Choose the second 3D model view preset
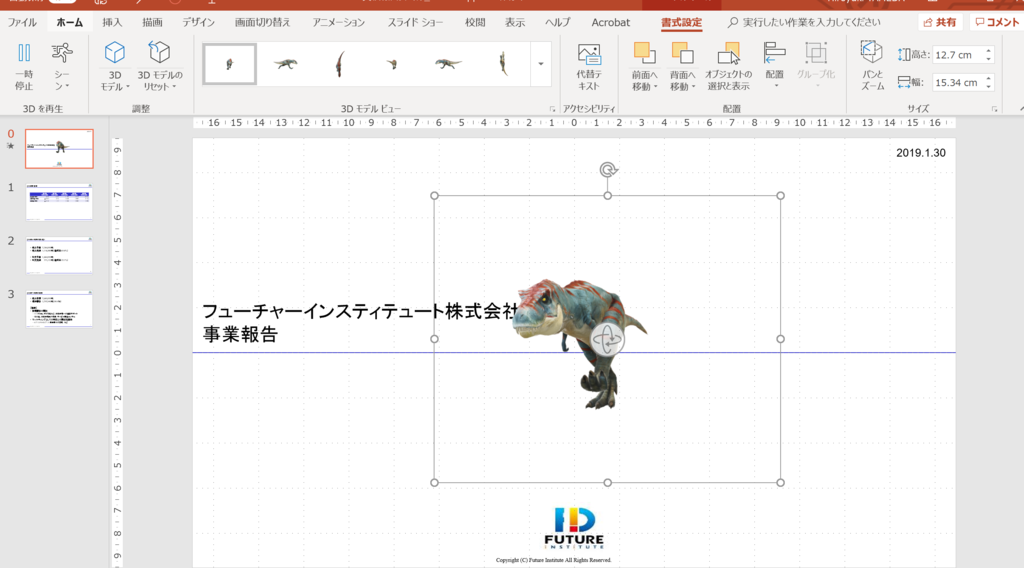The height and width of the screenshot is (568, 1024). click(285, 64)
